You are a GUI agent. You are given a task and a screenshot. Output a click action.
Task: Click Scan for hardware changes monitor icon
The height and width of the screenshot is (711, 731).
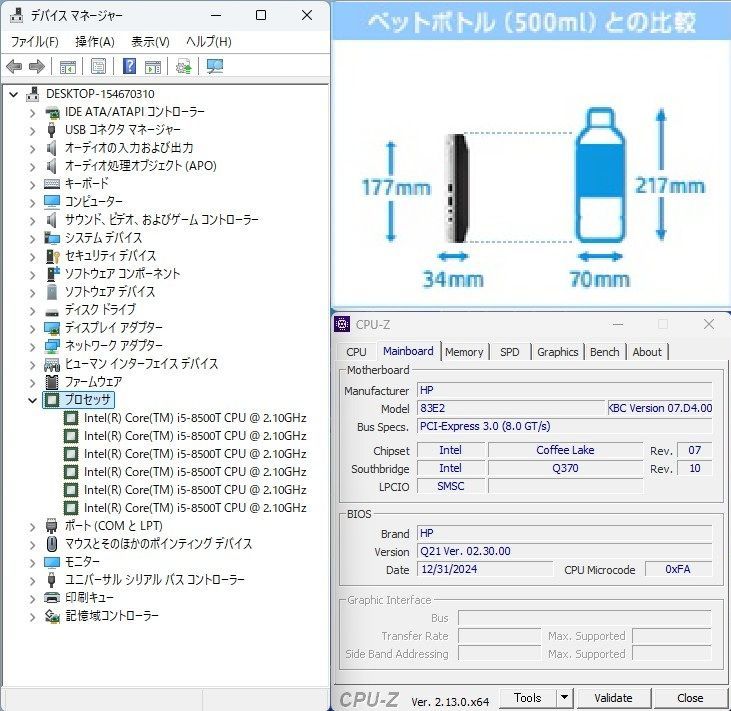click(x=214, y=67)
